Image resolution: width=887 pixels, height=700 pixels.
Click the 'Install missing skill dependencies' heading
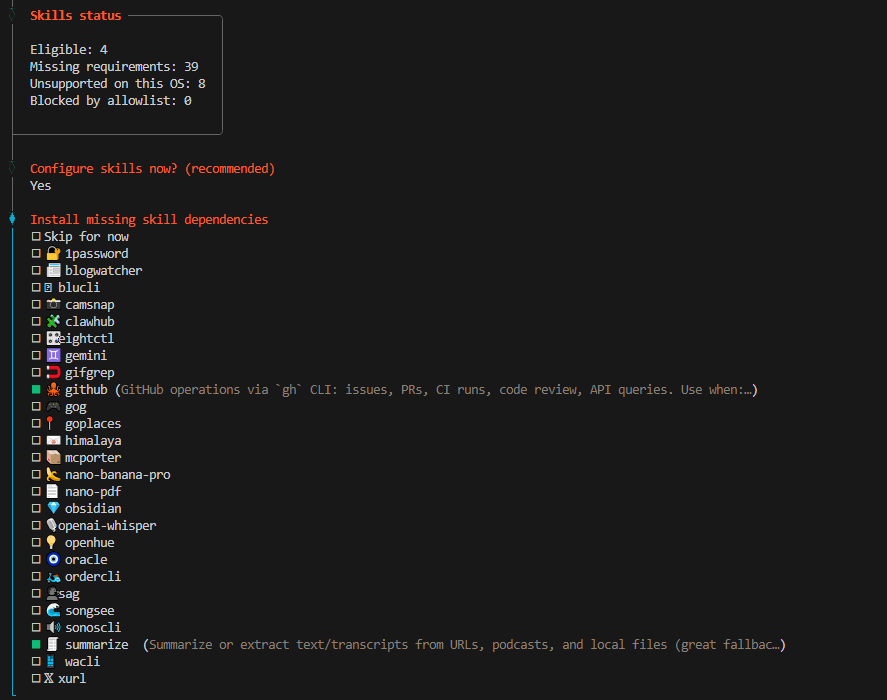pyautogui.click(x=149, y=220)
